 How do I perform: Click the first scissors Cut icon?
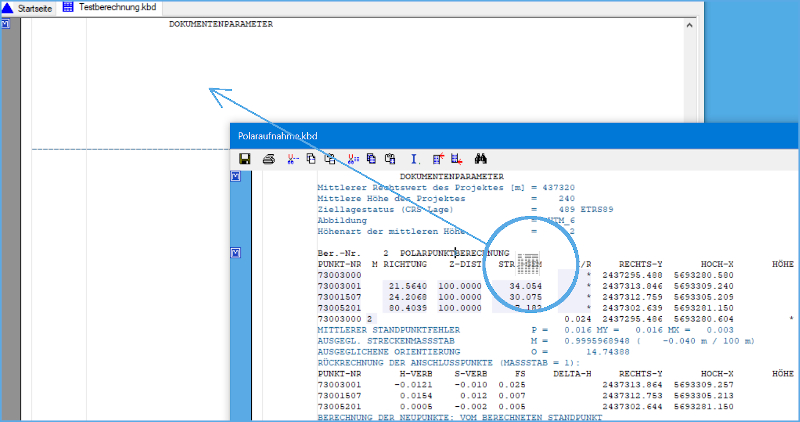click(x=292, y=158)
